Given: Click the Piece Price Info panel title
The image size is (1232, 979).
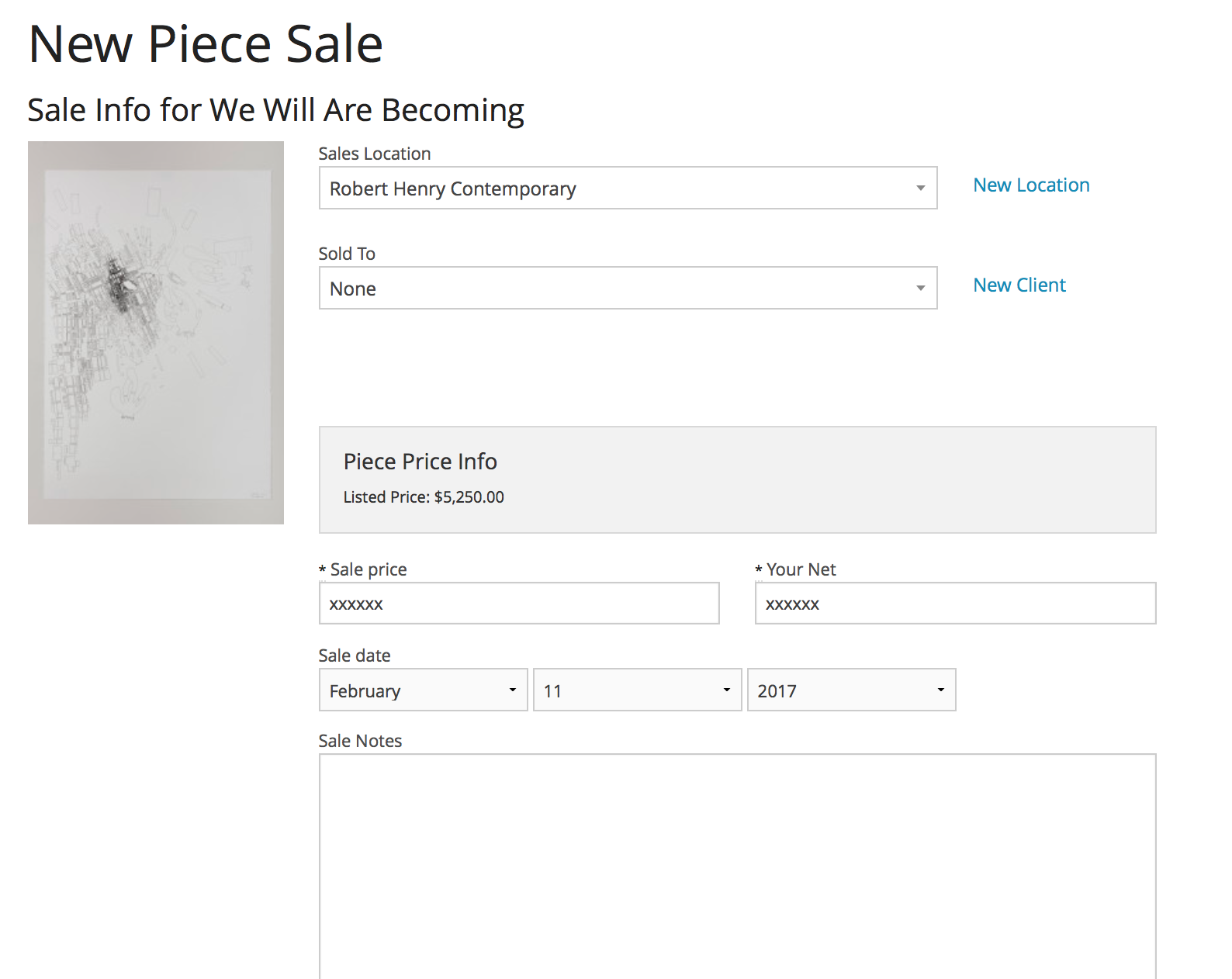Looking at the screenshot, I should click(420, 462).
